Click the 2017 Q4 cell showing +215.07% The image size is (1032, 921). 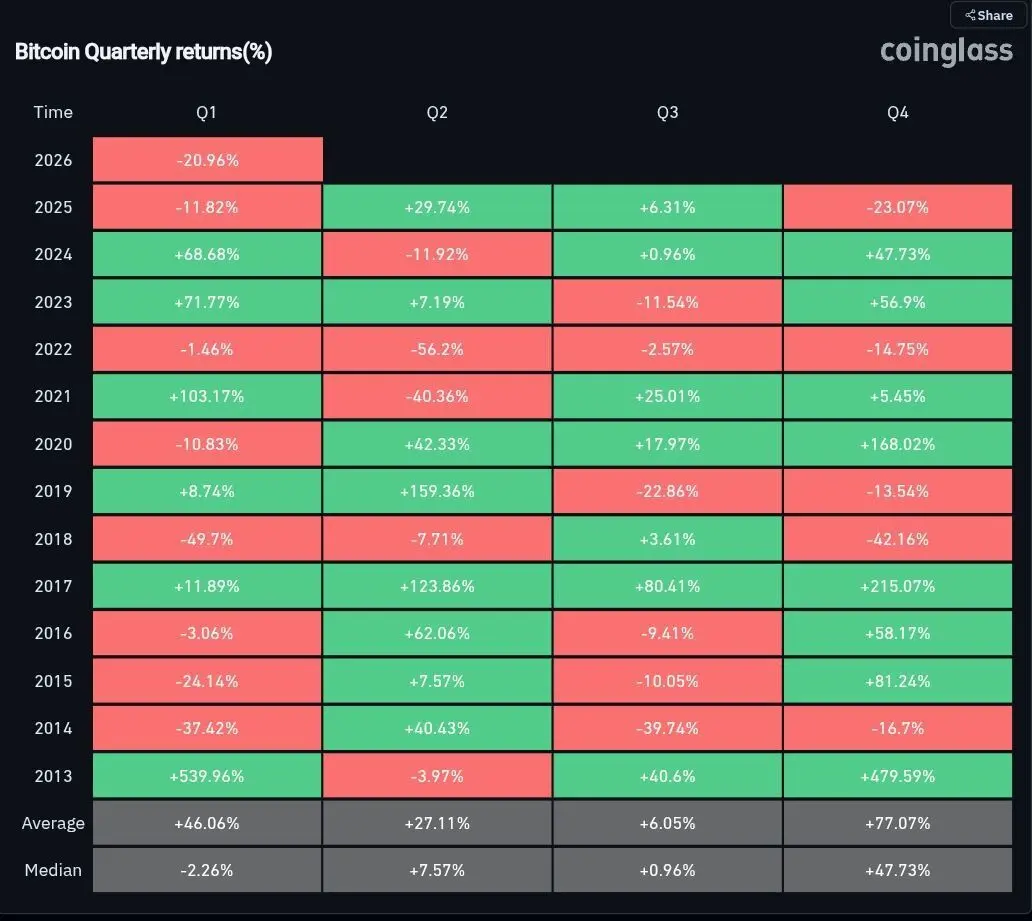click(898, 586)
